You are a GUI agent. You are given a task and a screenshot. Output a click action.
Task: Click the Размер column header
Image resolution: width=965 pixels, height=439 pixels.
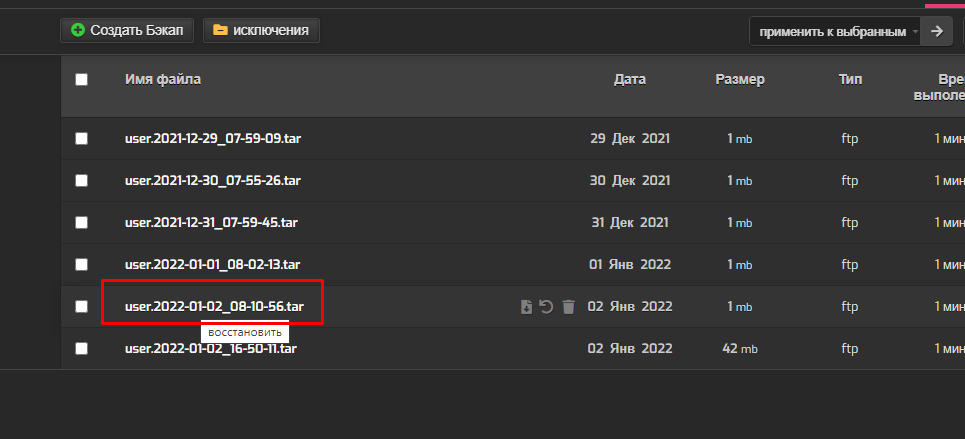740,79
